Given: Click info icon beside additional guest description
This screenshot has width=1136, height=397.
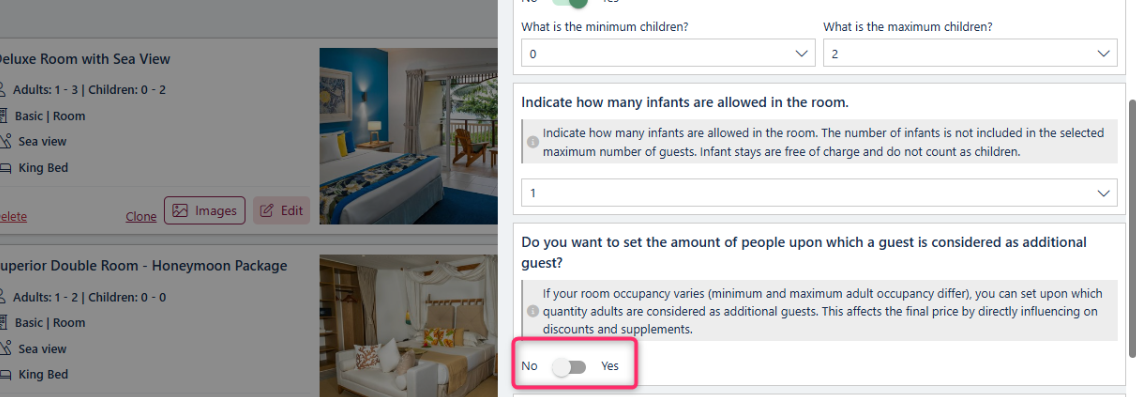Looking at the screenshot, I should [532, 312].
